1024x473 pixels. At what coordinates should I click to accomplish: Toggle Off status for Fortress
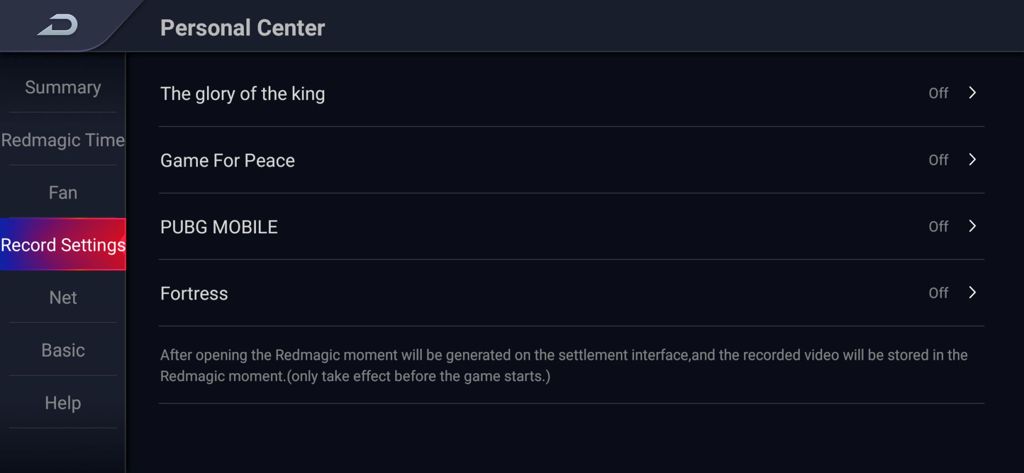point(938,293)
